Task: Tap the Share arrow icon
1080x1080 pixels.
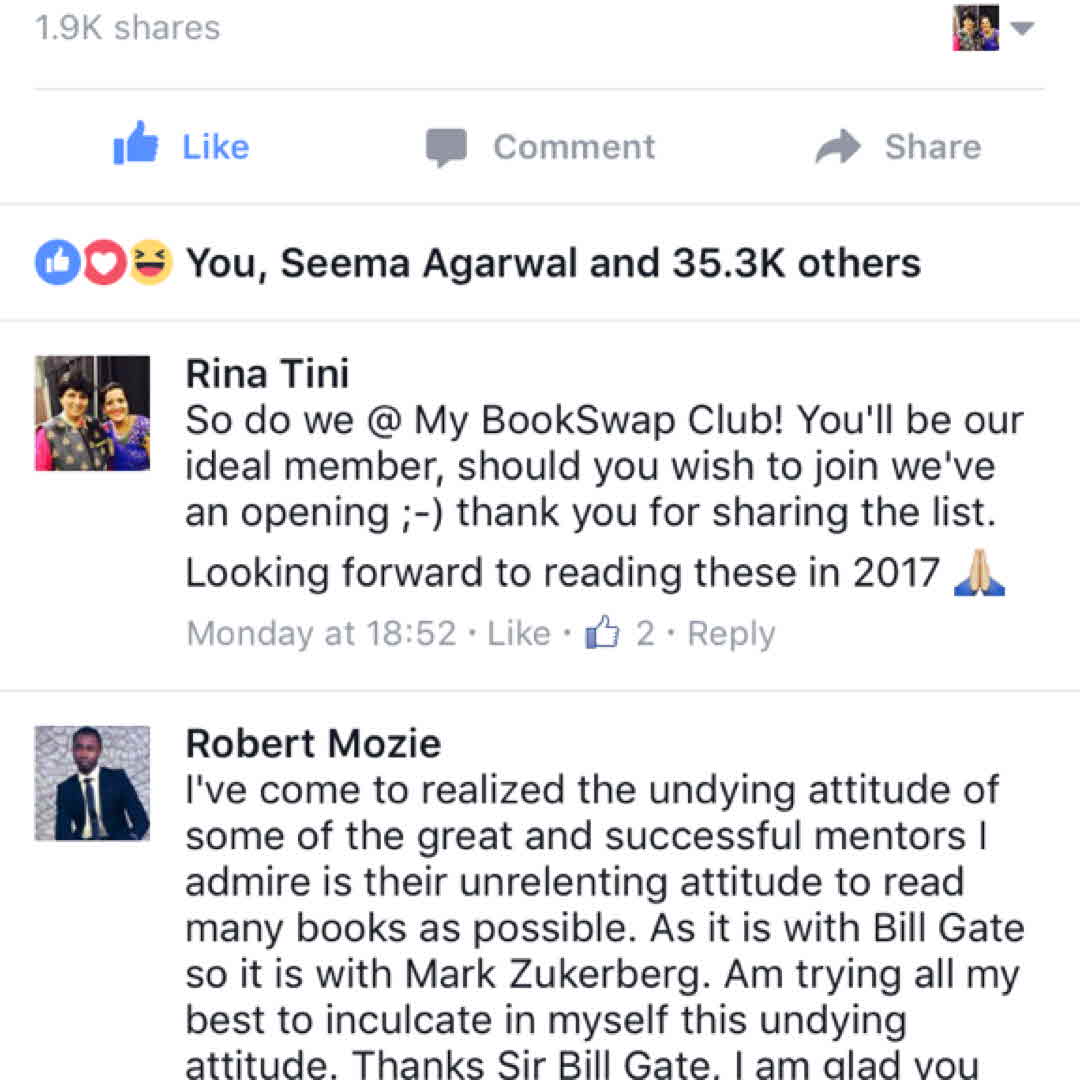Action: (837, 147)
